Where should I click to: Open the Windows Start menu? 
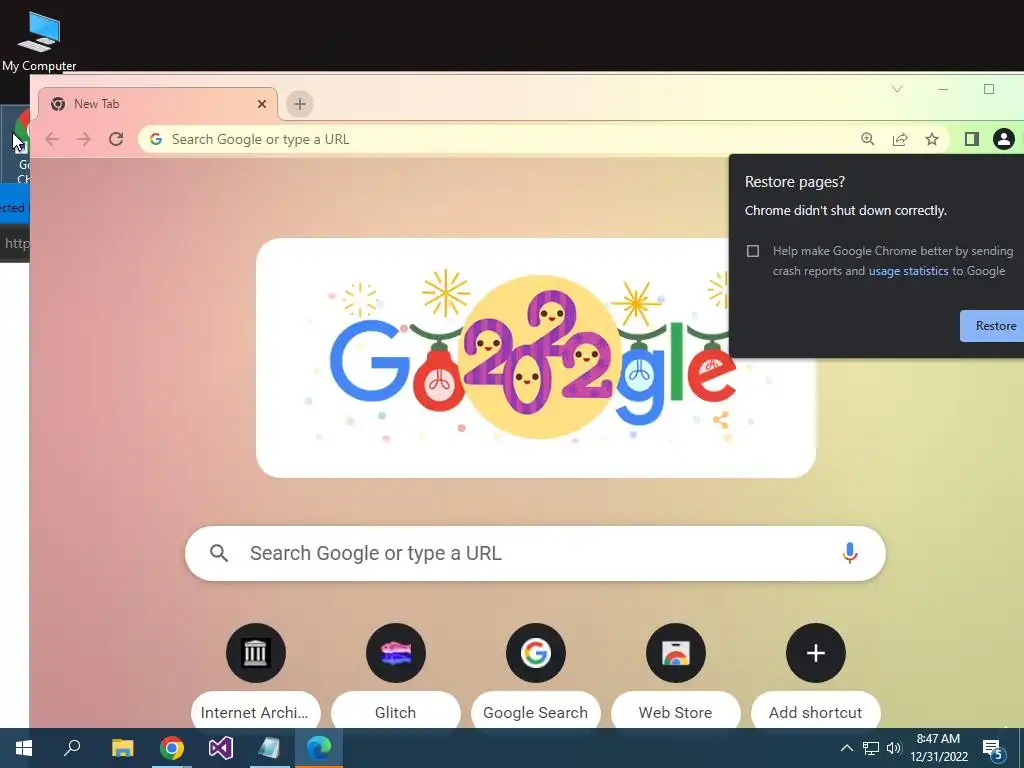coord(24,748)
